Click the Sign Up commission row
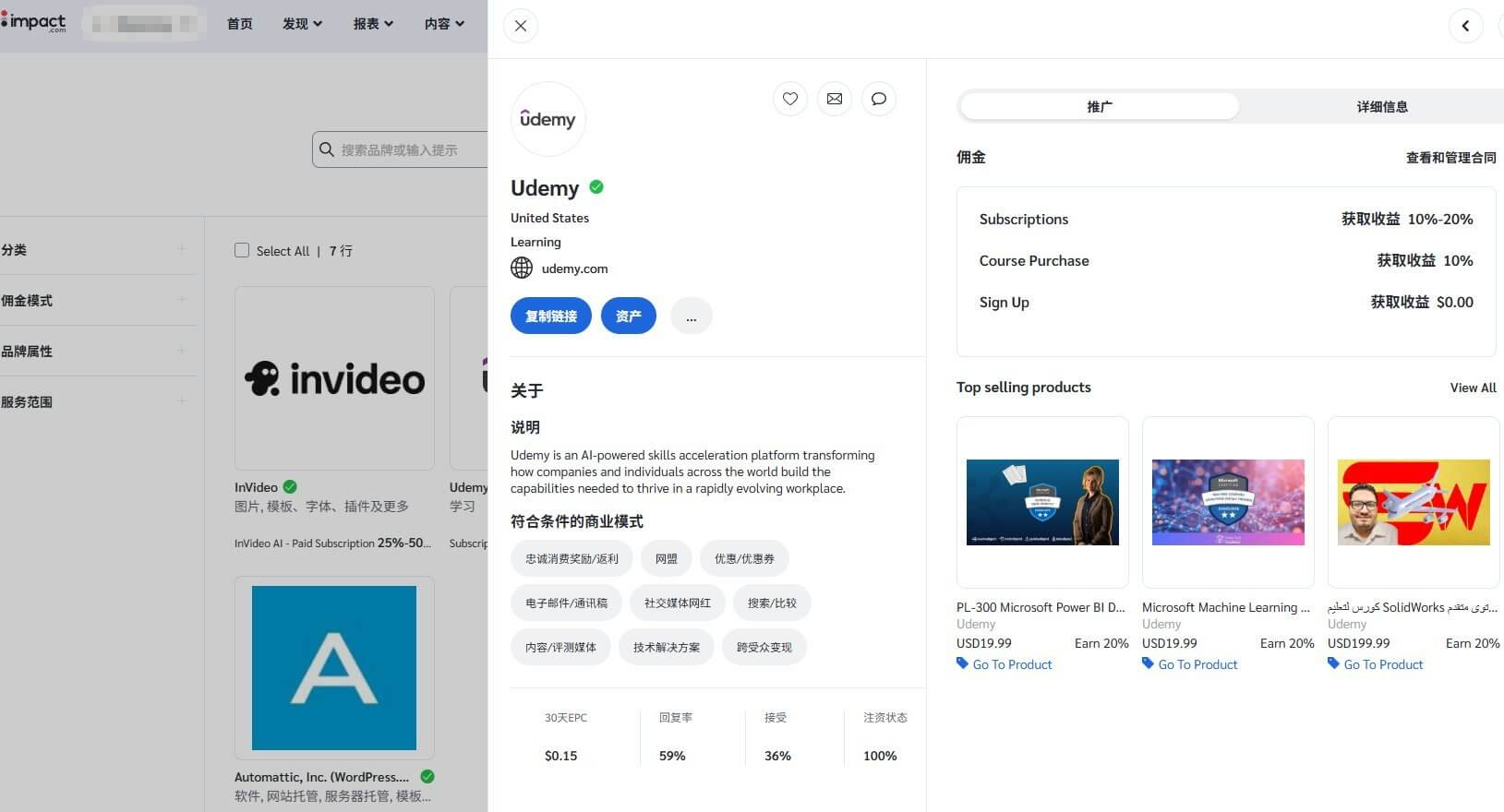 pyautogui.click(x=1226, y=302)
